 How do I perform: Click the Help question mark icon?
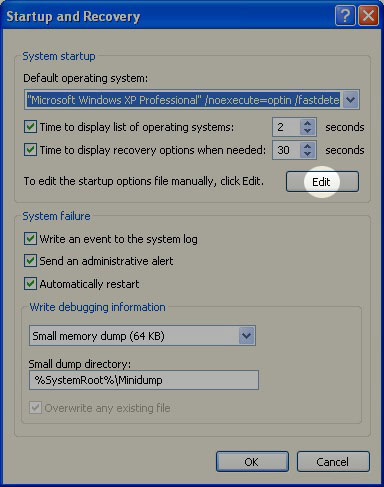[345, 16]
